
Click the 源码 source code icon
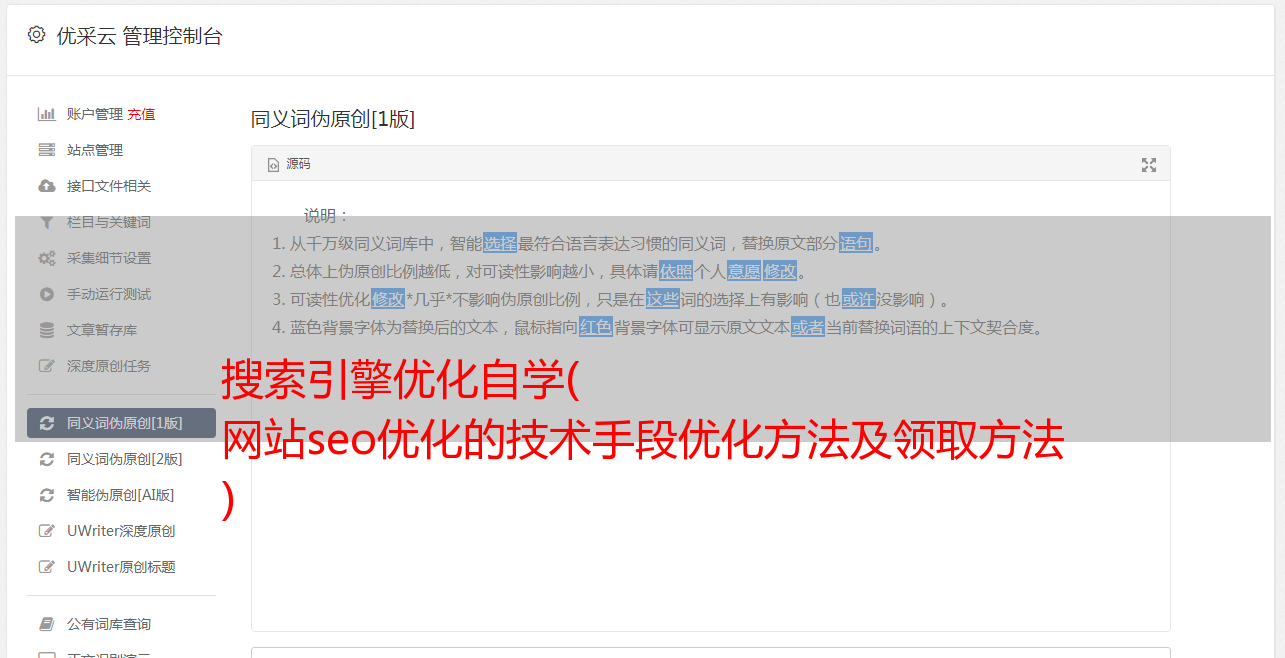pyautogui.click(x=273, y=165)
